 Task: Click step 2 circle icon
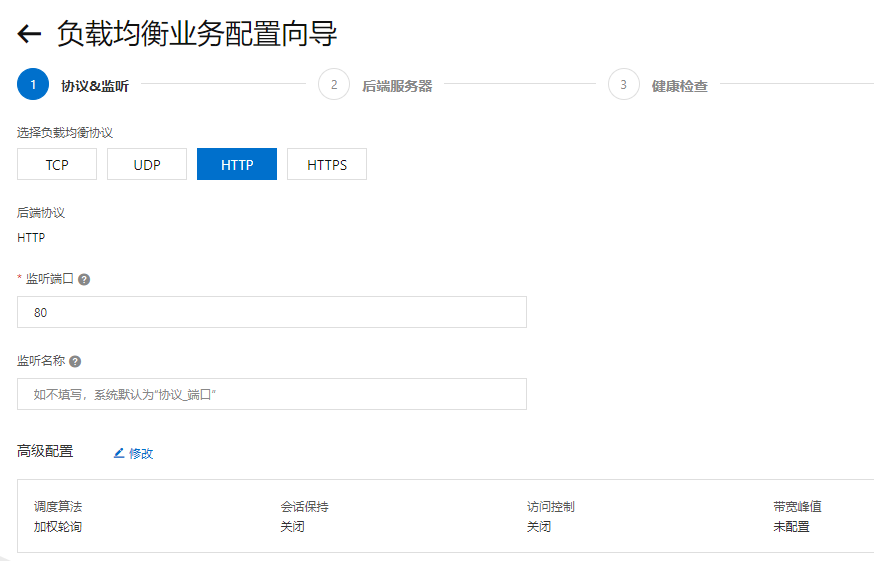tap(334, 84)
